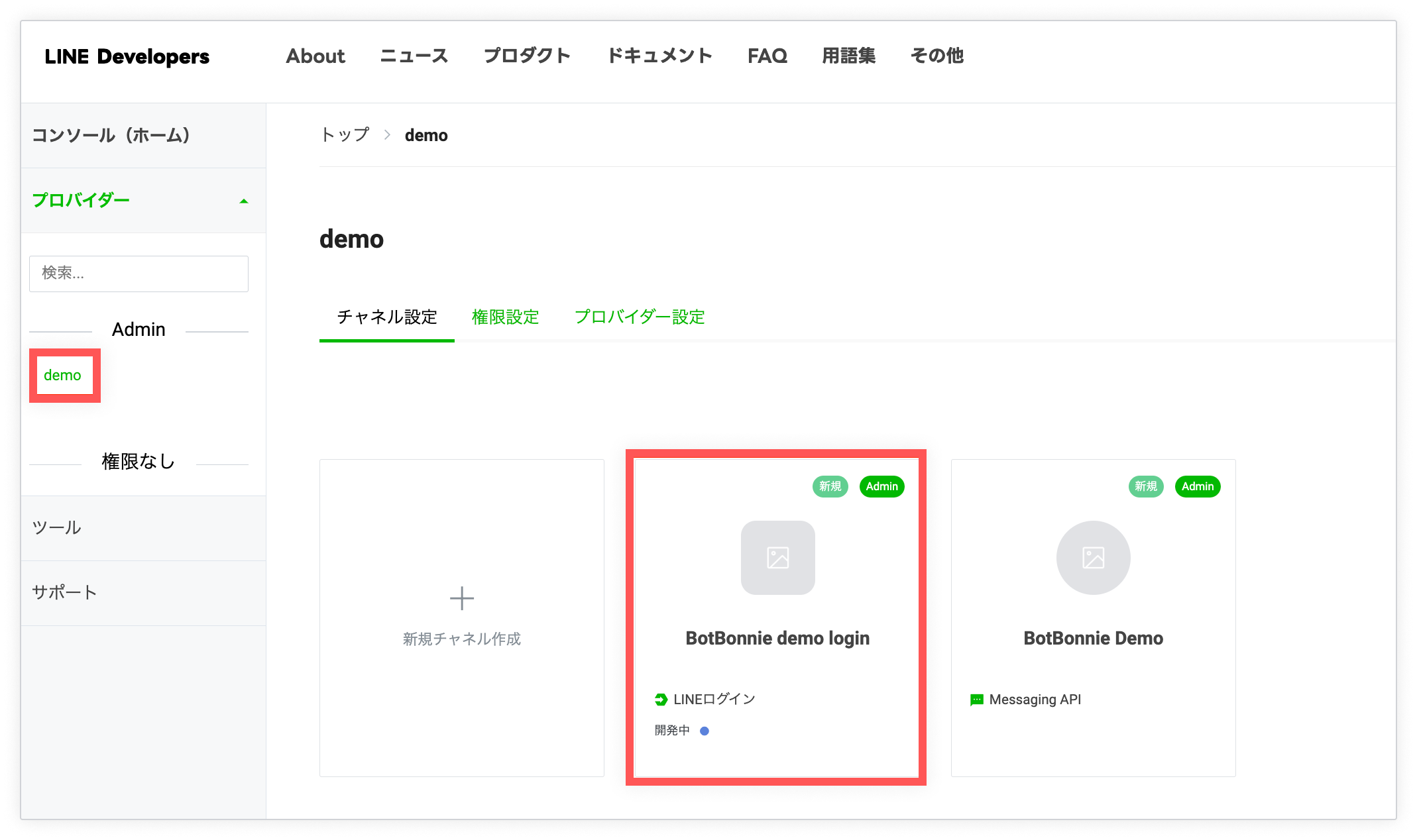The width and height of the screenshot is (1417, 840).
Task: Click the 開発中 status text
Action: click(672, 730)
